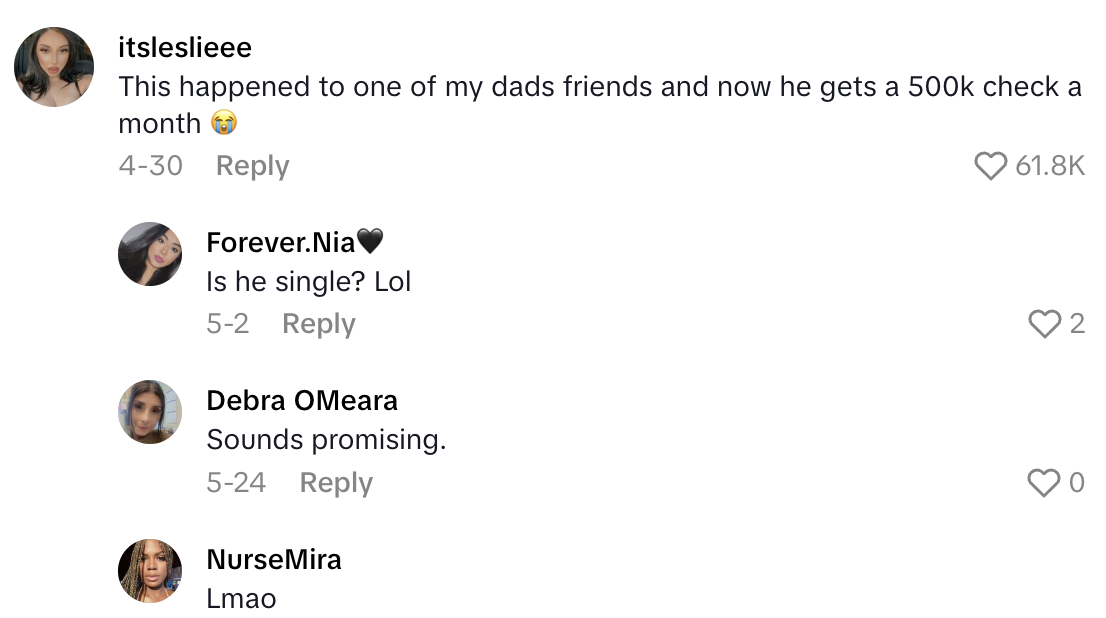
Task: Click the 5-24 timestamp on Debra's comment
Action: [236, 483]
